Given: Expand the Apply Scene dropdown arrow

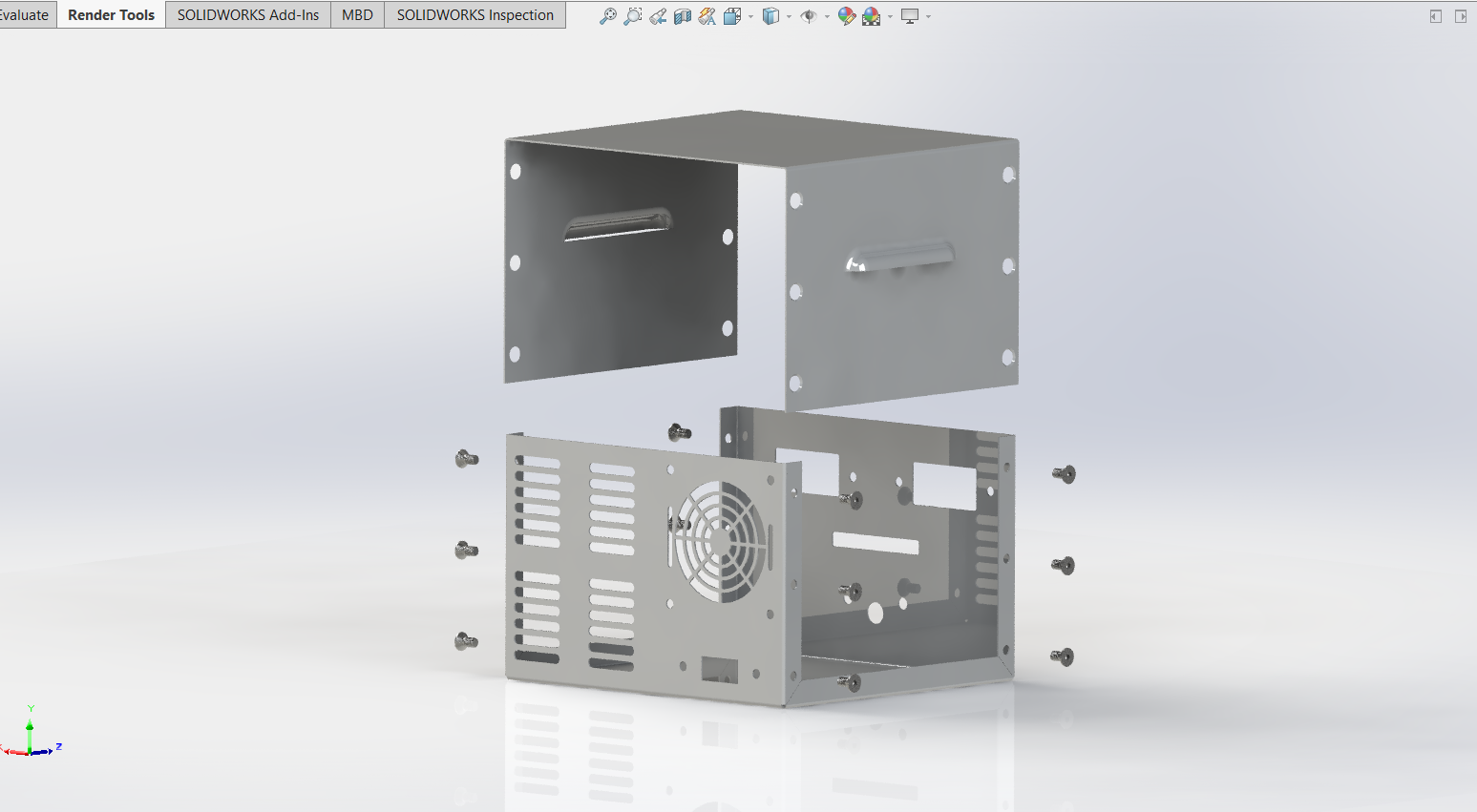Looking at the screenshot, I should [x=890, y=17].
